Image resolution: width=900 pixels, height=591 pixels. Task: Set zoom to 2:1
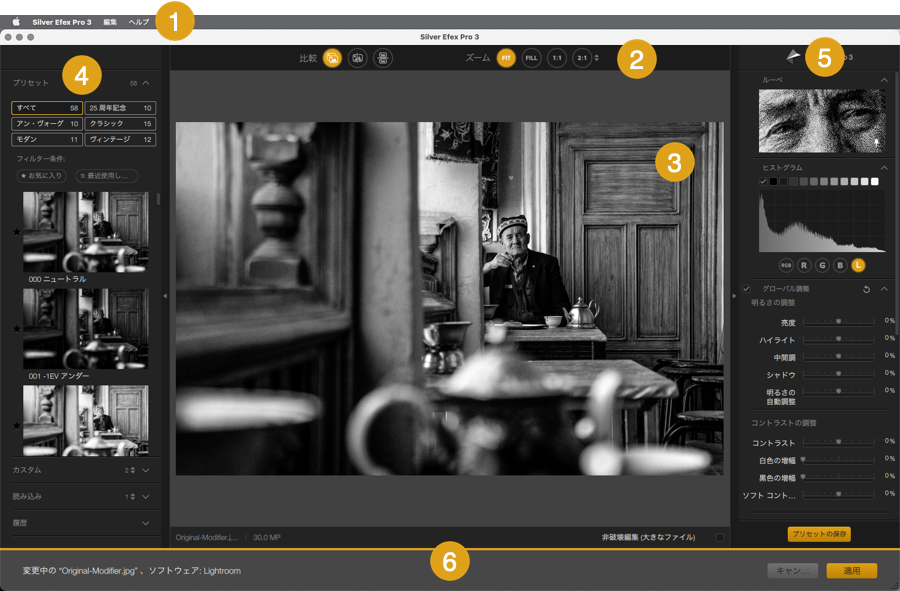click(x=582, y=58)
